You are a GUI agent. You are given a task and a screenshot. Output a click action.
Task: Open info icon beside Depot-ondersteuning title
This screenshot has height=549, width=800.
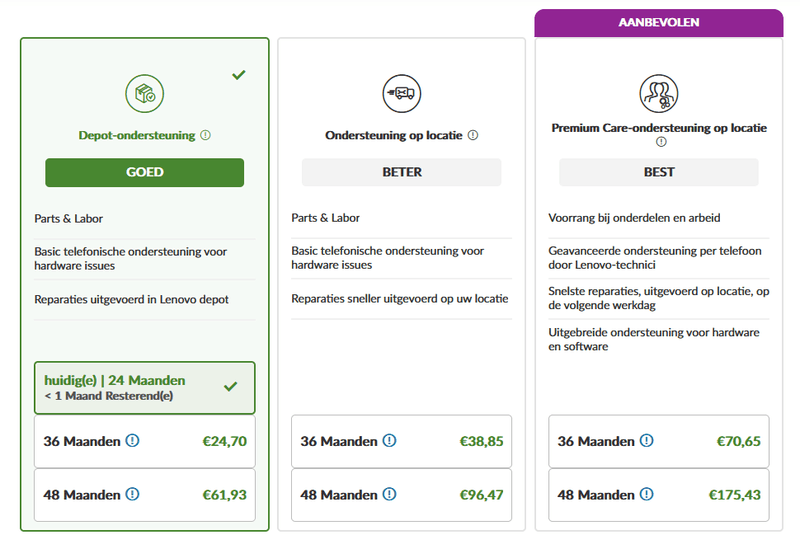pos(206,136)
